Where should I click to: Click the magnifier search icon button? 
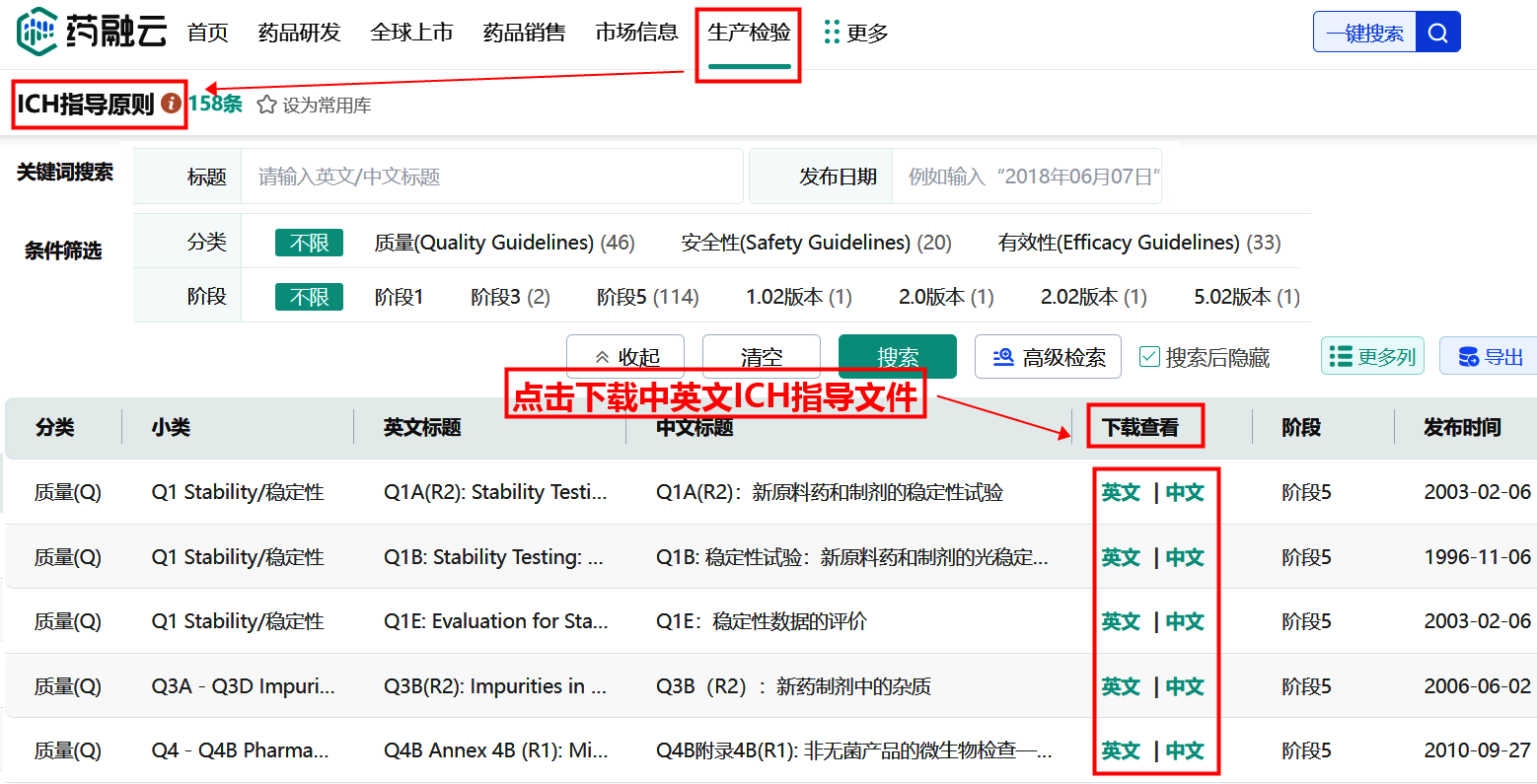(1437, 33)
